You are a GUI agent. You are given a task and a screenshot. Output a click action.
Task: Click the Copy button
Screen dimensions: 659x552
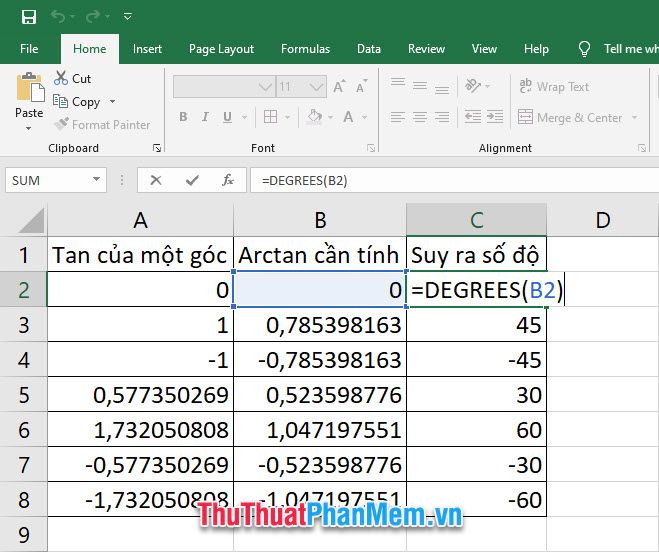coord(77,102)
